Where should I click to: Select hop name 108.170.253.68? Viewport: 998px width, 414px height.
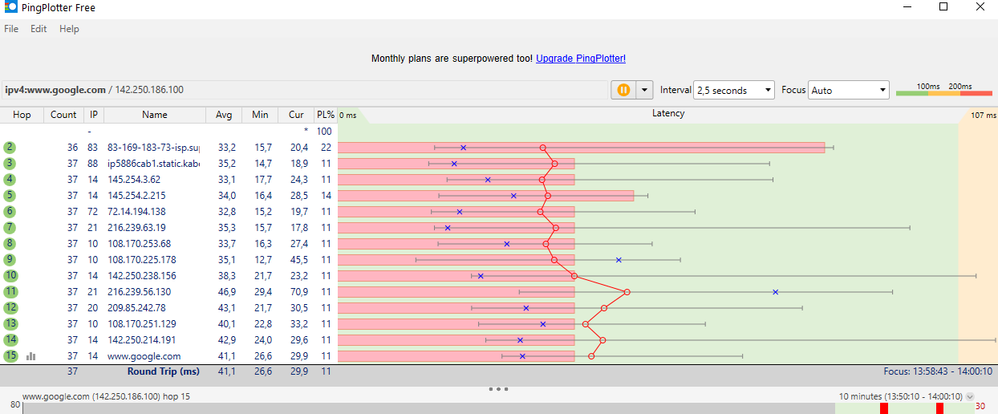[x=137, y=243]
